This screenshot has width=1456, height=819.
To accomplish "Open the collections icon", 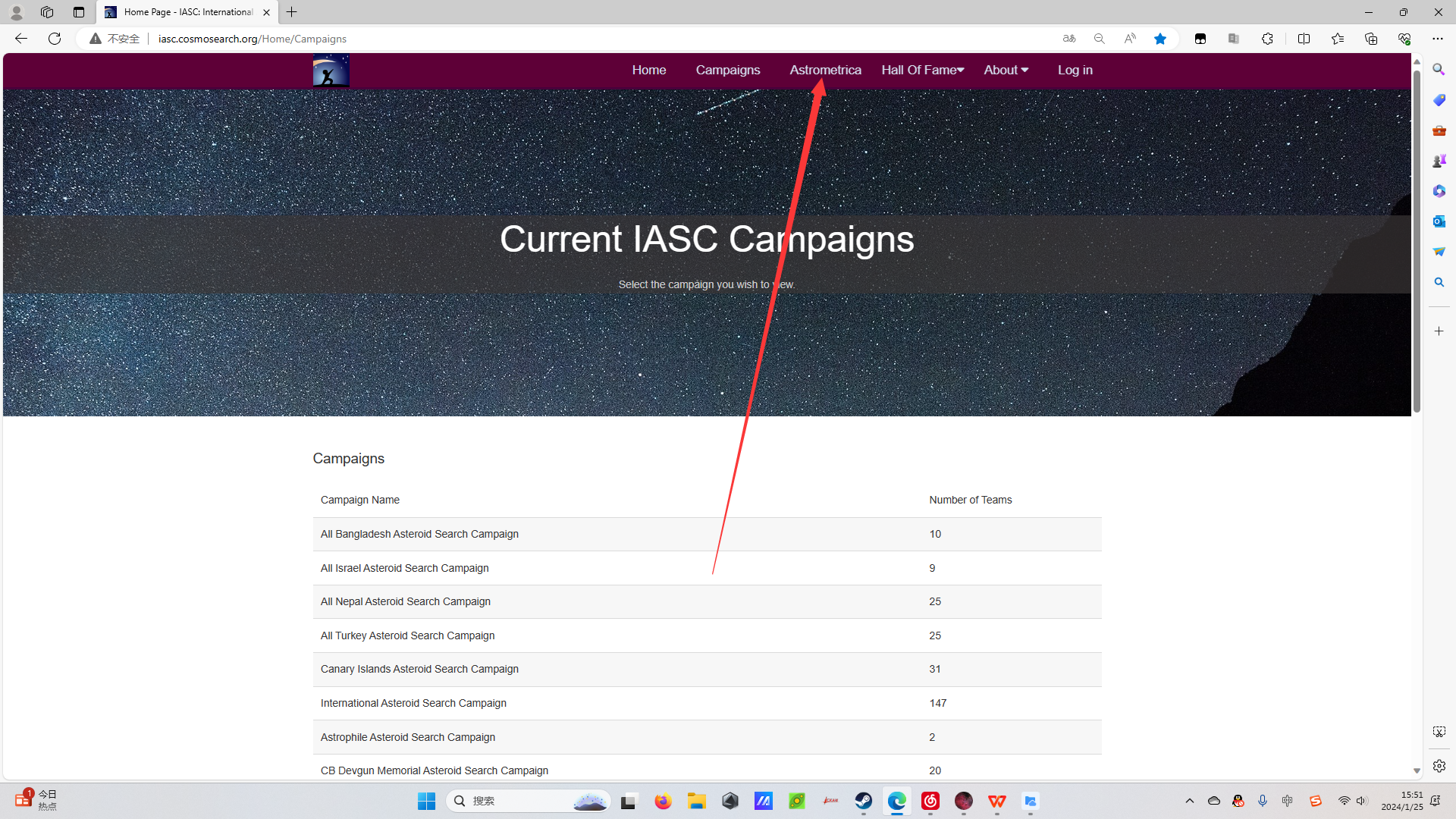I will tap(1371, 39).
